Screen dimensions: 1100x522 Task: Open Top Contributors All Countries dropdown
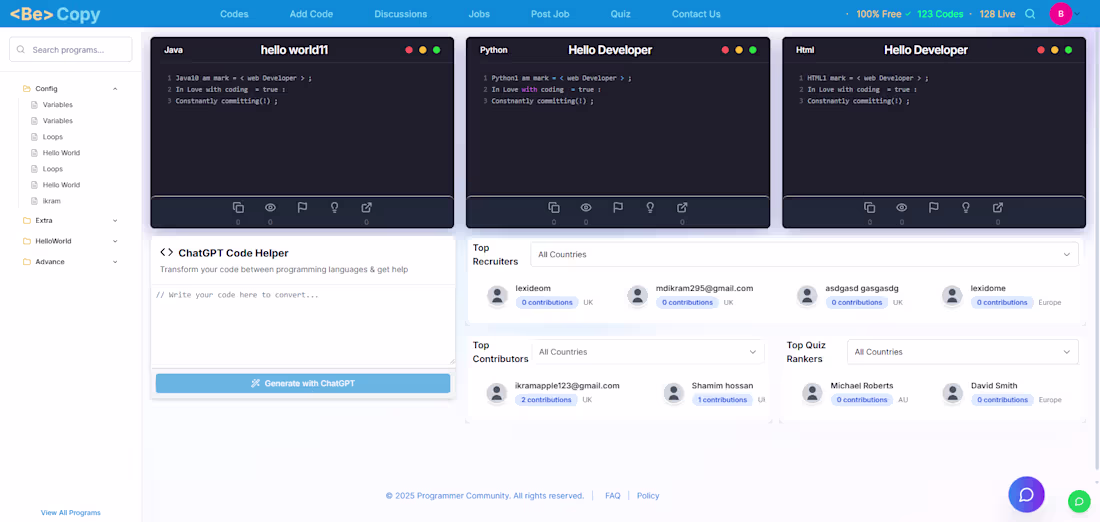(x=648, y=352)
